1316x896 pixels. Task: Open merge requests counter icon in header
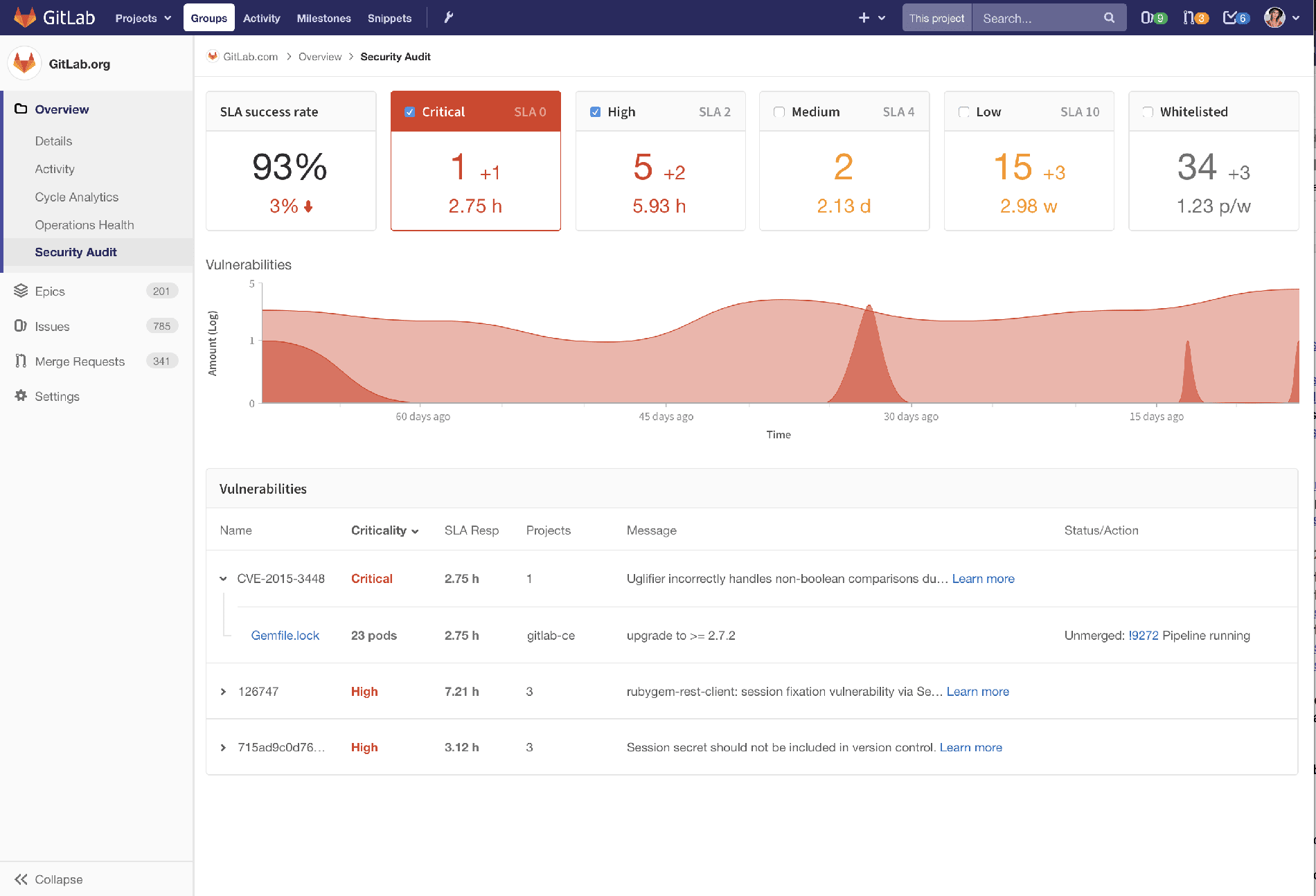[1195, 18]
